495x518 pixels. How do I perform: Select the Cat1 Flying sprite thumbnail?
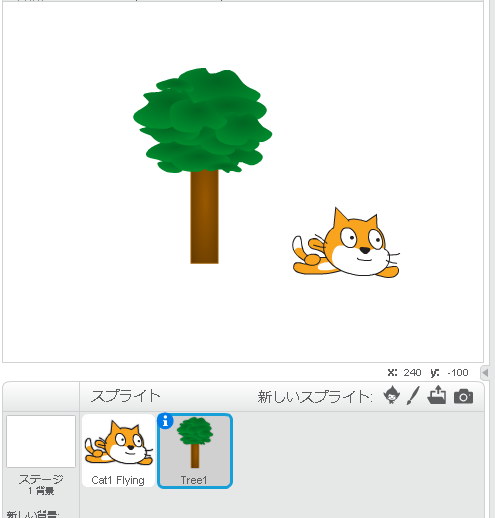118,450
